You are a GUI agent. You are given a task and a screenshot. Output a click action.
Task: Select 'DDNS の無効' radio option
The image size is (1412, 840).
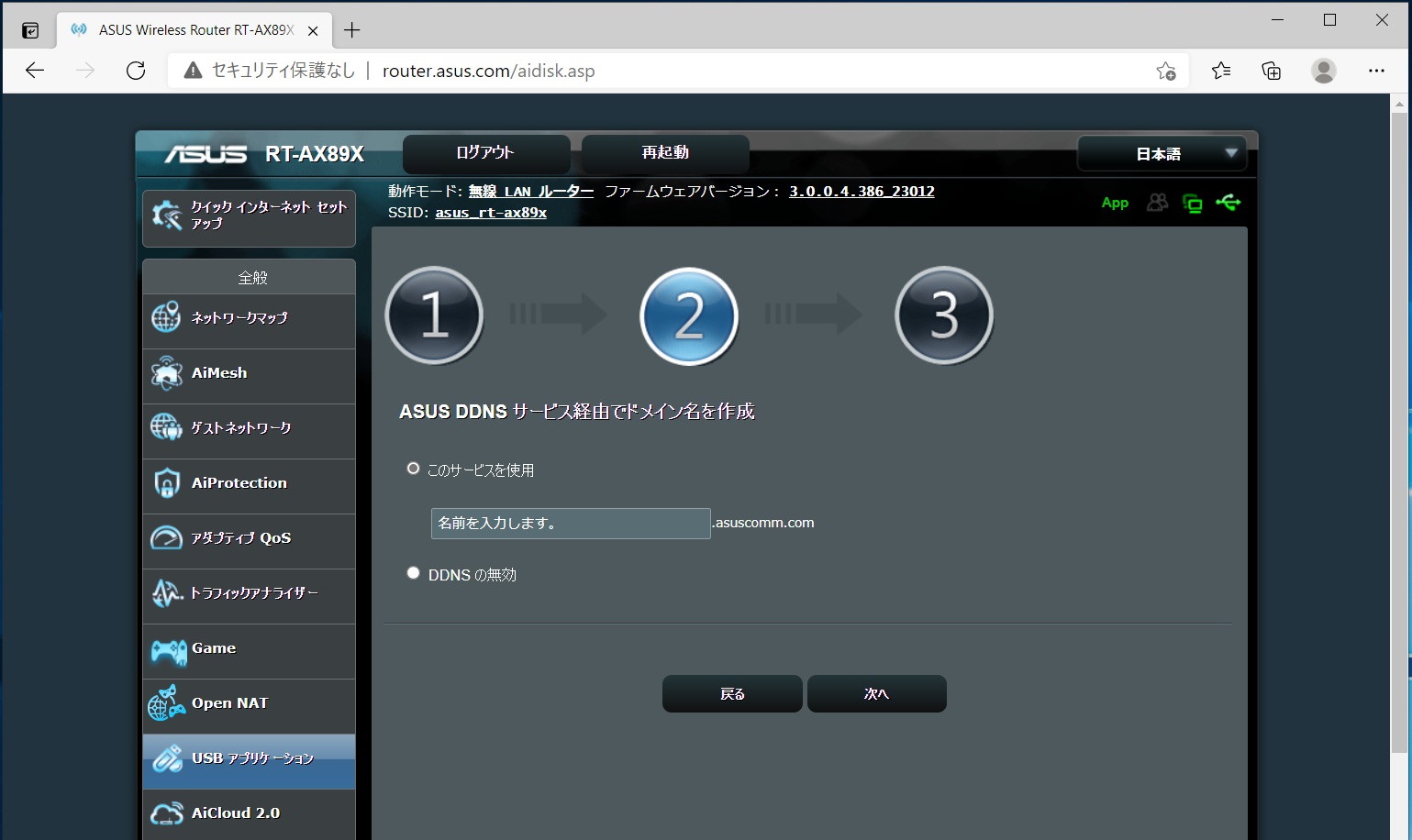(413, 573)
